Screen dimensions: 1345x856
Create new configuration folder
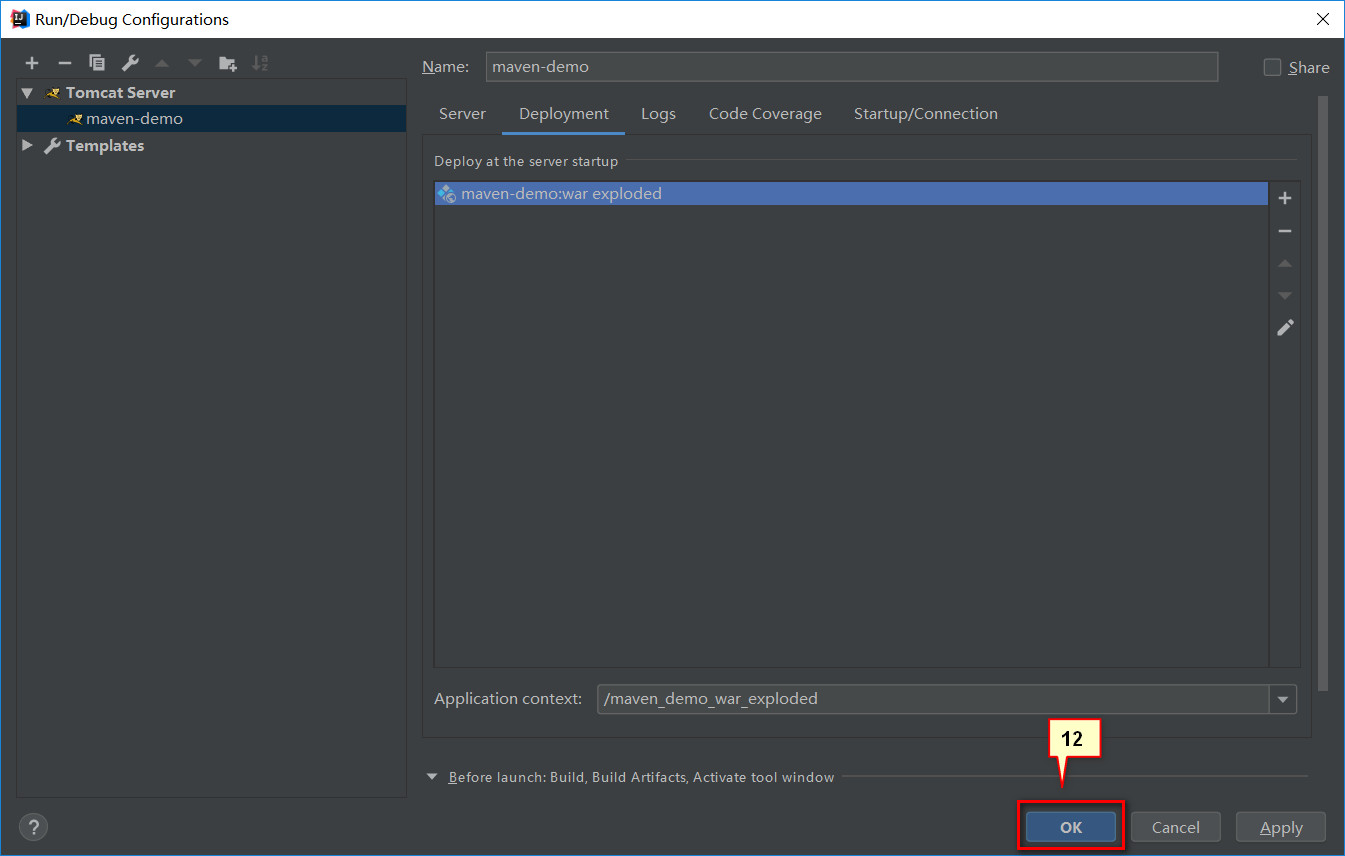(x=228, y=63)
